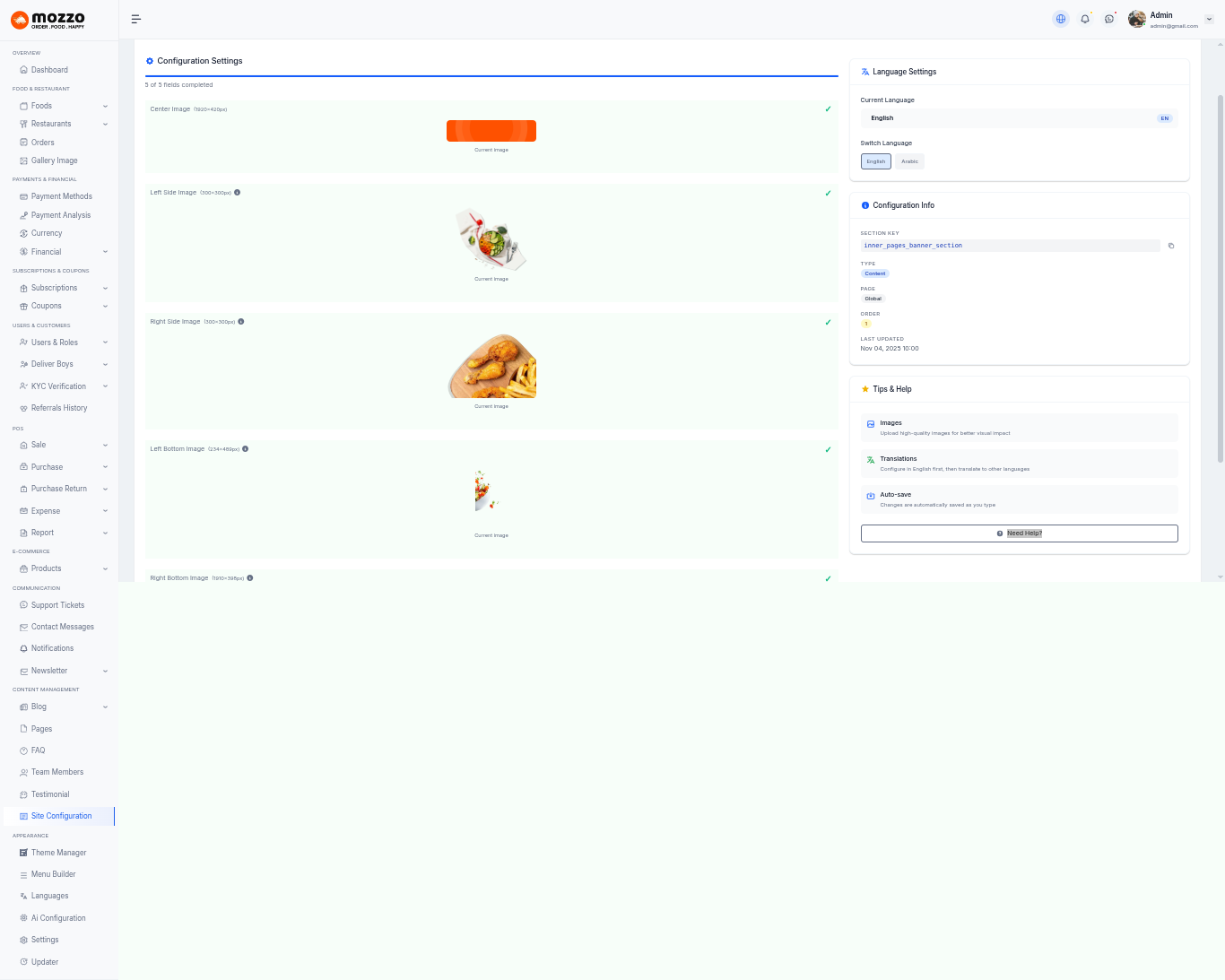1225x980 pixels.
Task: Select English language option
Action: point(875,161)
